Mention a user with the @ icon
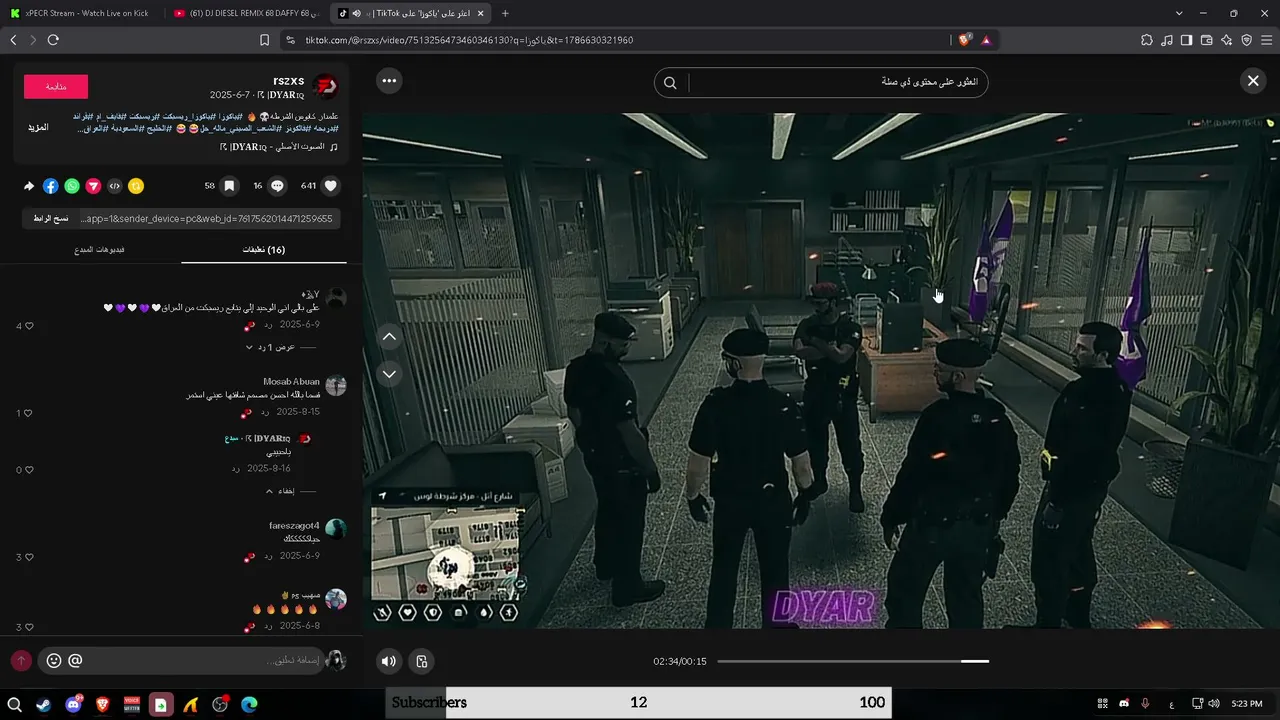The height and width of the screenshot is (720, 1280). (75, 661)
